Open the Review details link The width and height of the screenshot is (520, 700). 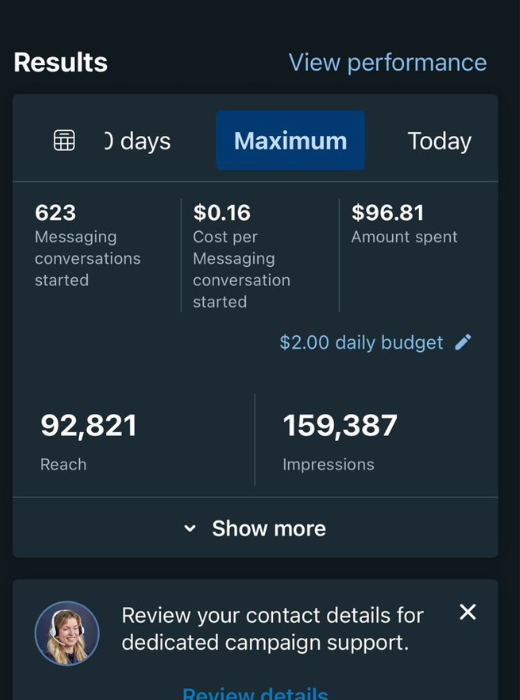pyautogui.click(x=255, y=693)
